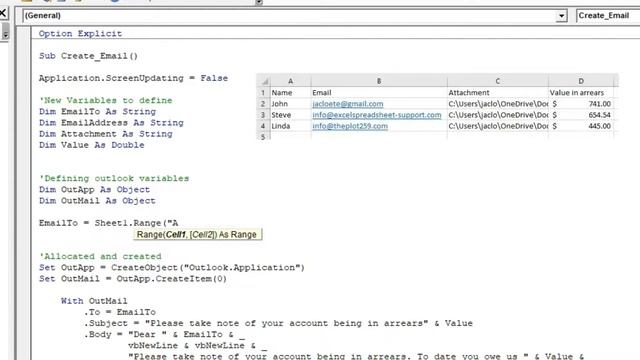This screenshot has width=640, height=360.
Task: Click the "Option Explicit" code line
Action: 80,34
